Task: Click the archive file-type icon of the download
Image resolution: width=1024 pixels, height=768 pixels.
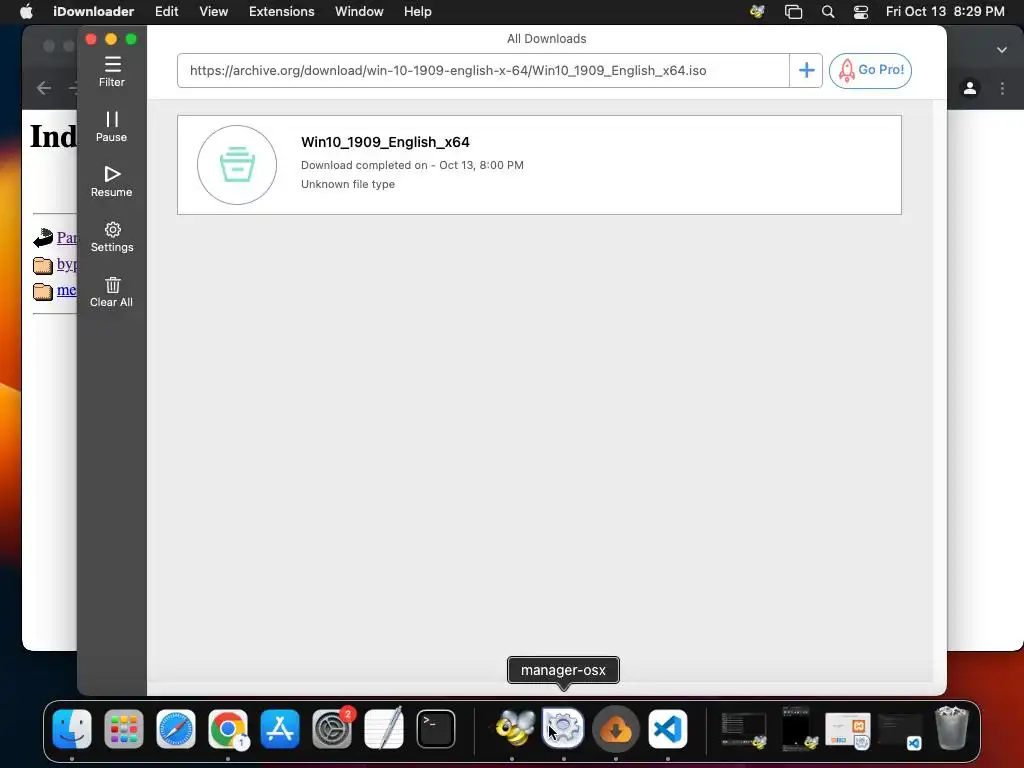Action: [237, 165]
